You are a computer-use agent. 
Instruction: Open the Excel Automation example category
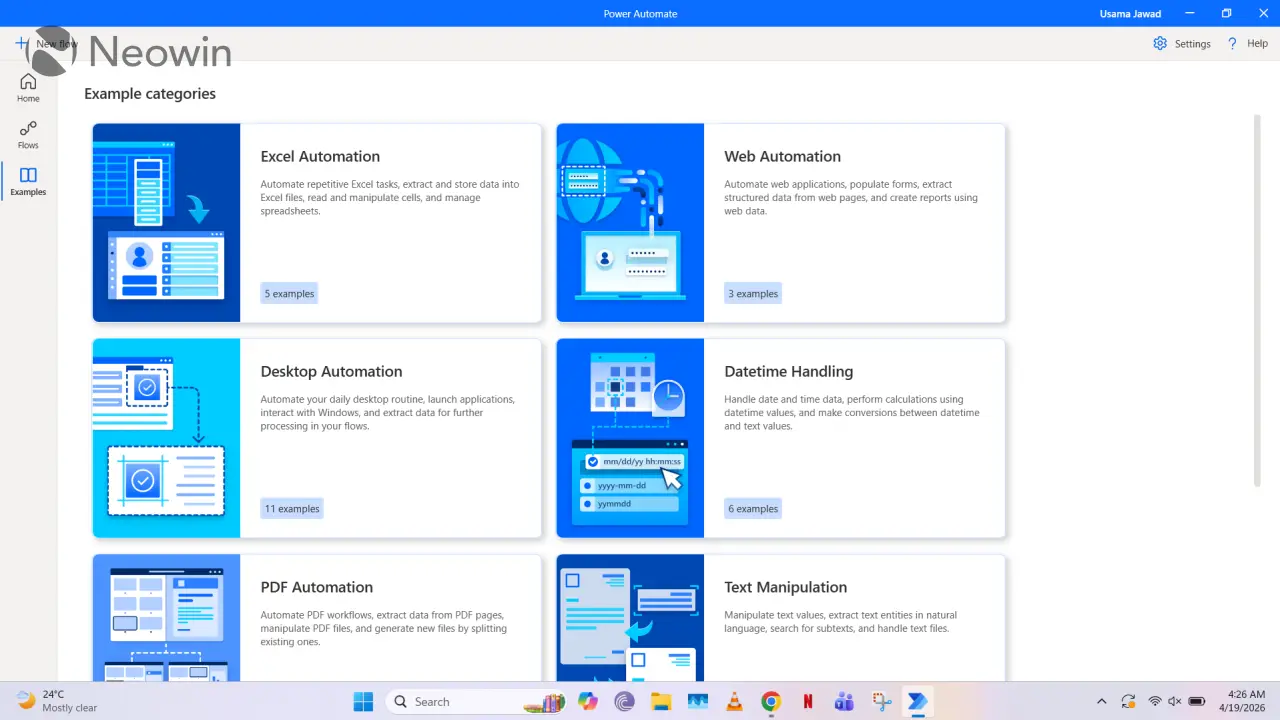pyautogui.click(x=316, y=222)
